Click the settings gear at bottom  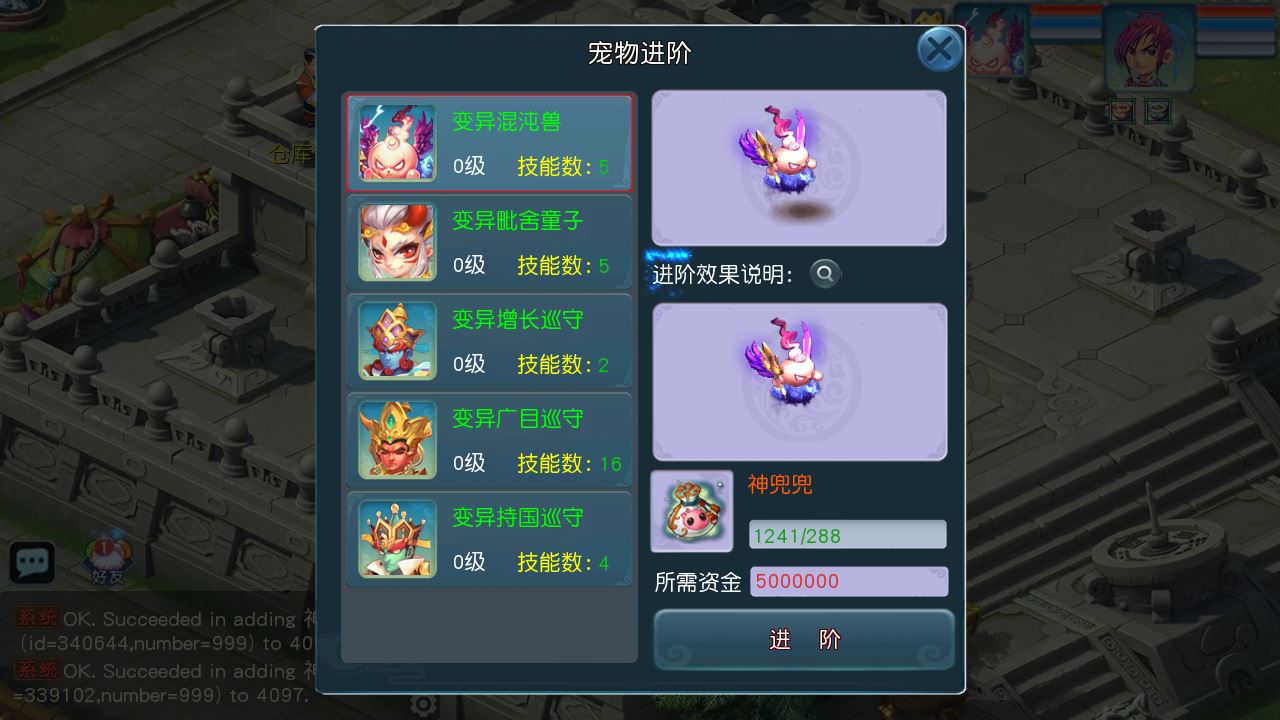(424, 704)
